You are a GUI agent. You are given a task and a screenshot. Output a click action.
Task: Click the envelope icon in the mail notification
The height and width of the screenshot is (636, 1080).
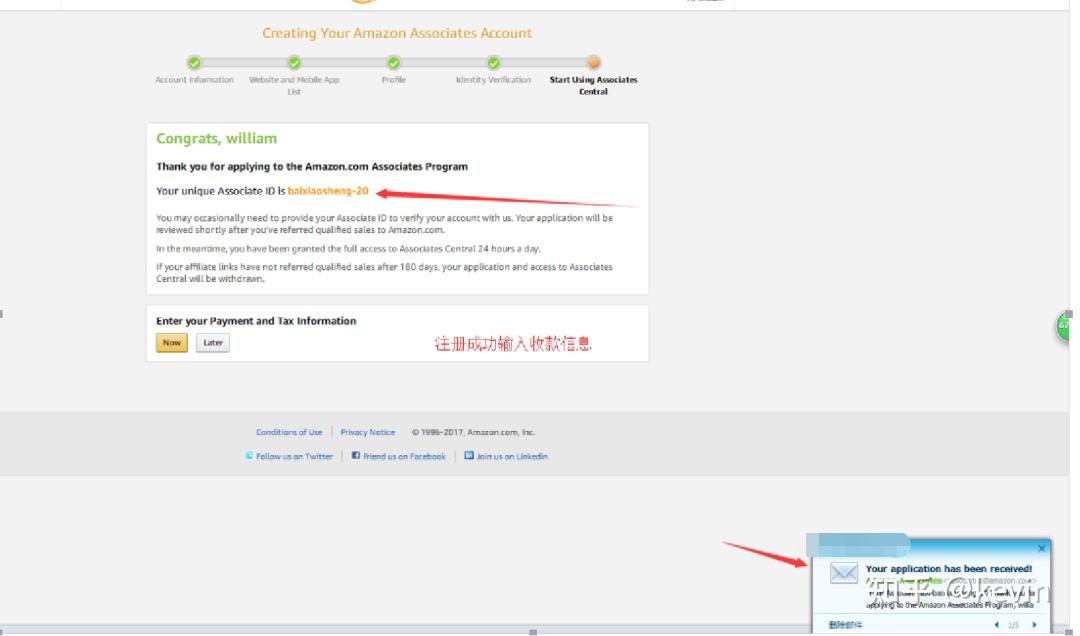[x=844, y=573]
